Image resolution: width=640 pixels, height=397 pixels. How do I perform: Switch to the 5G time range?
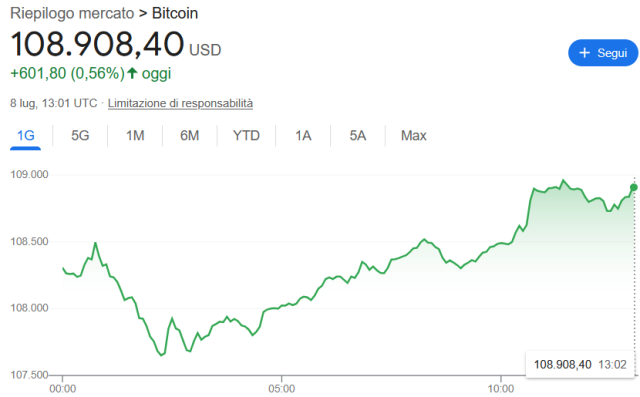(x=80, y=135)
